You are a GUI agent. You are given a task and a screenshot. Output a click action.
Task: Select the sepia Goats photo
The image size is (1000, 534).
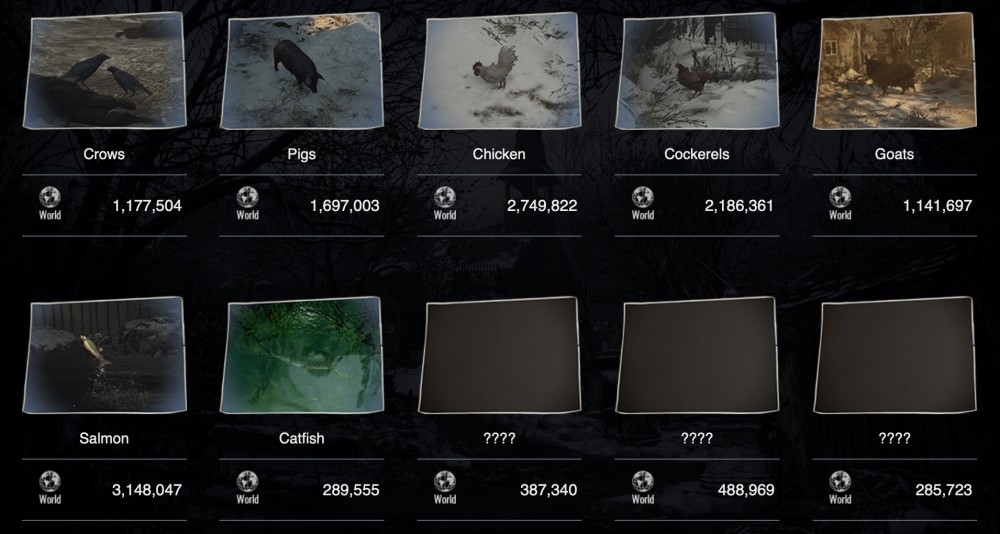(x=895, y=71)
